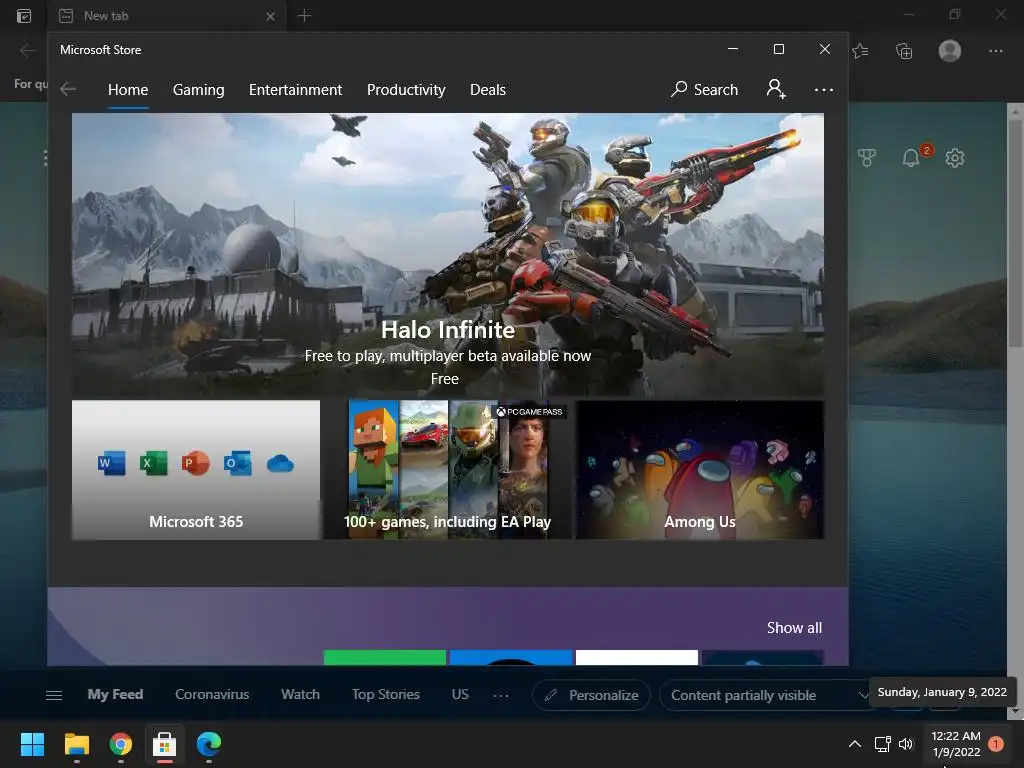Add a new tab in Edge
The height and width of the screenshot is (768, 1024).
[x=304, y=16]
